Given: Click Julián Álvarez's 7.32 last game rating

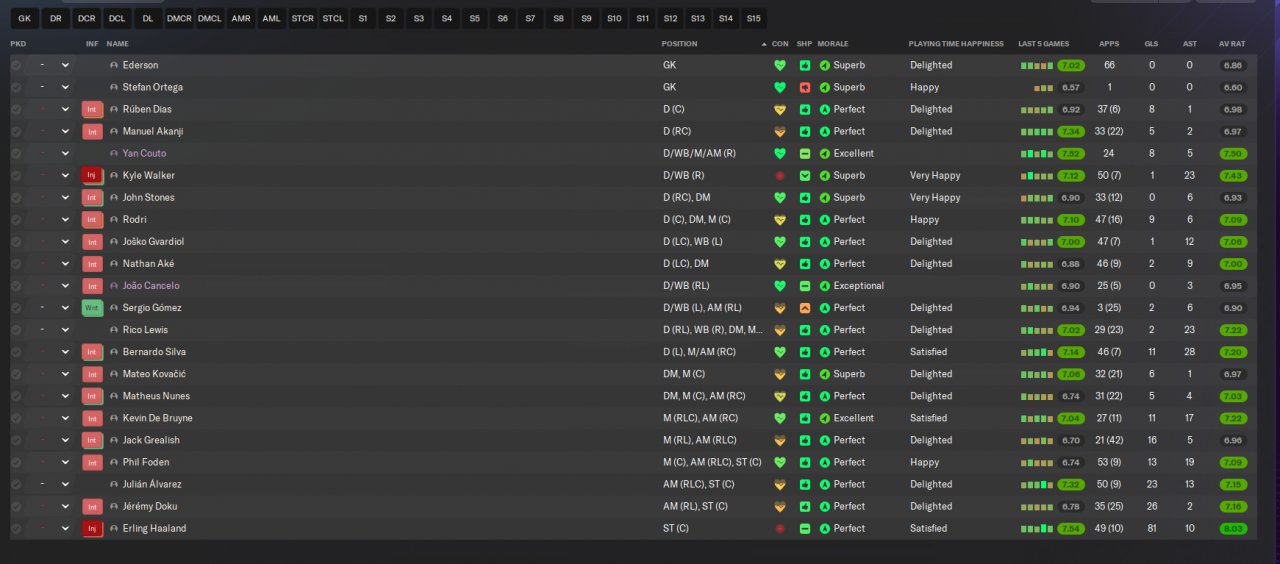Looking at the screenshot, I should (x=1071, y=484).
